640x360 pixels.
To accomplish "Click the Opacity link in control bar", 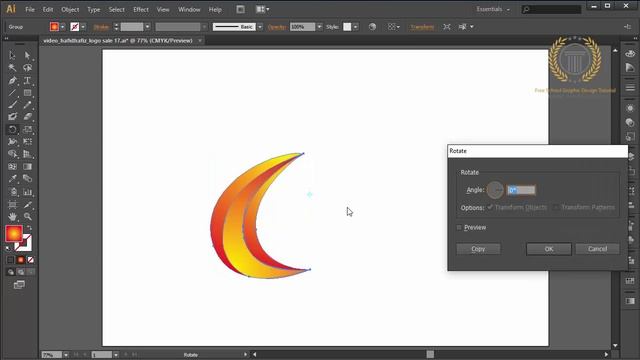I will pos(277,27).
